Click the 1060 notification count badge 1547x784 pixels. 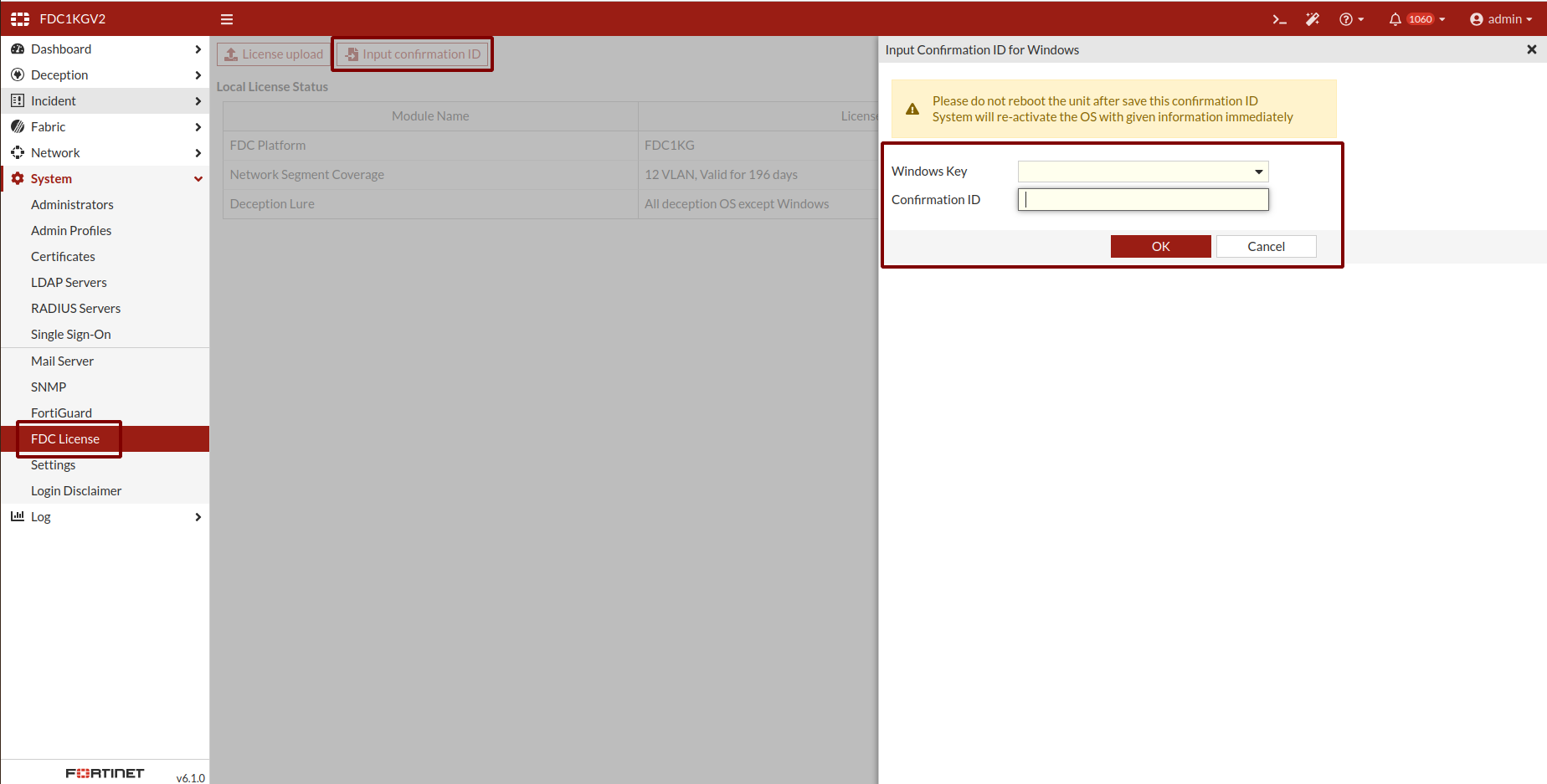pos(1420,19)
